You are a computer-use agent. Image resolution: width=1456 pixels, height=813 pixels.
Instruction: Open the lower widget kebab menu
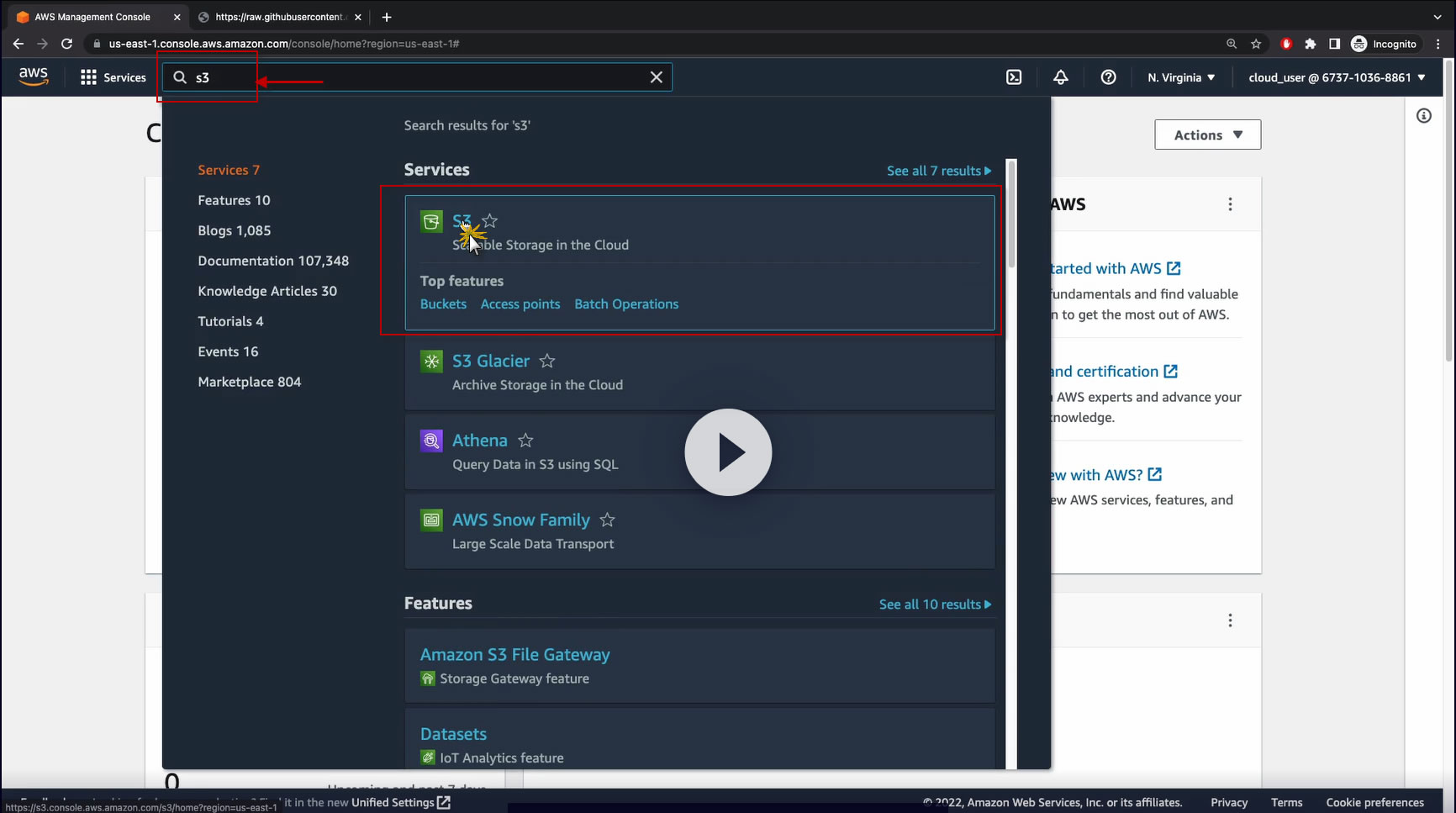tap(1230, 620)
